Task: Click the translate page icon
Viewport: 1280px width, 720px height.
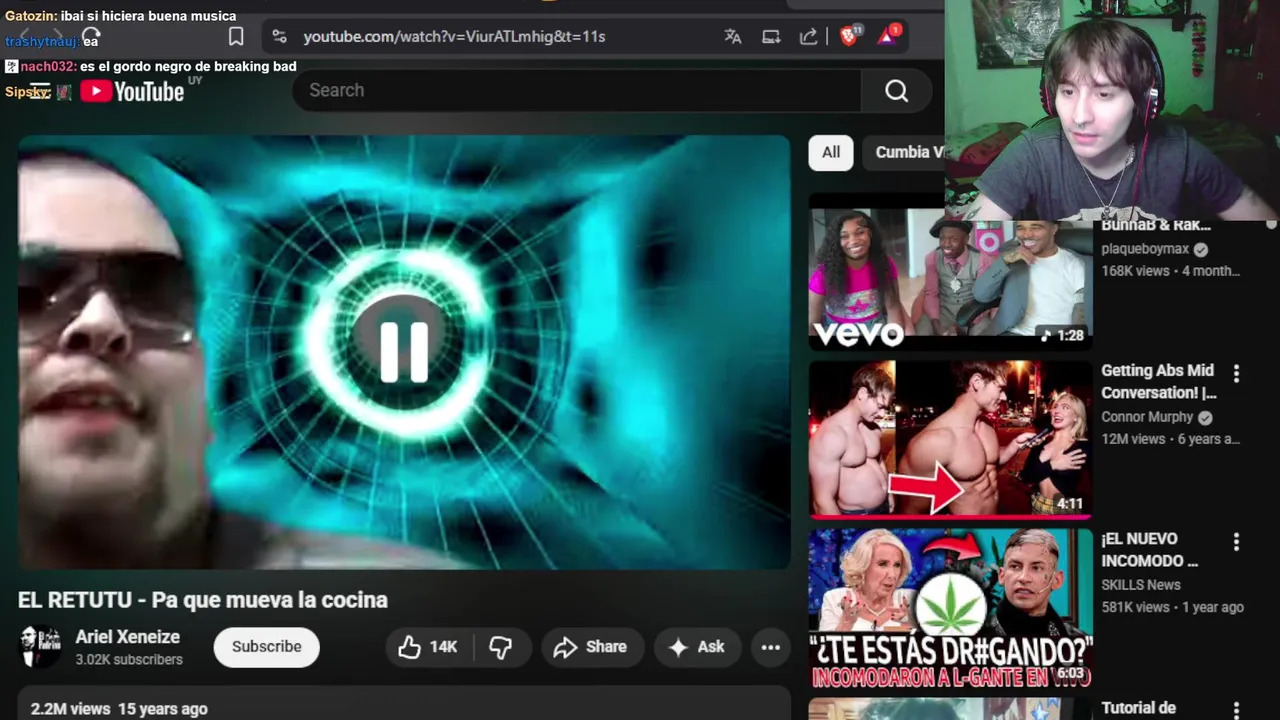Action: (x=733, y=37)
